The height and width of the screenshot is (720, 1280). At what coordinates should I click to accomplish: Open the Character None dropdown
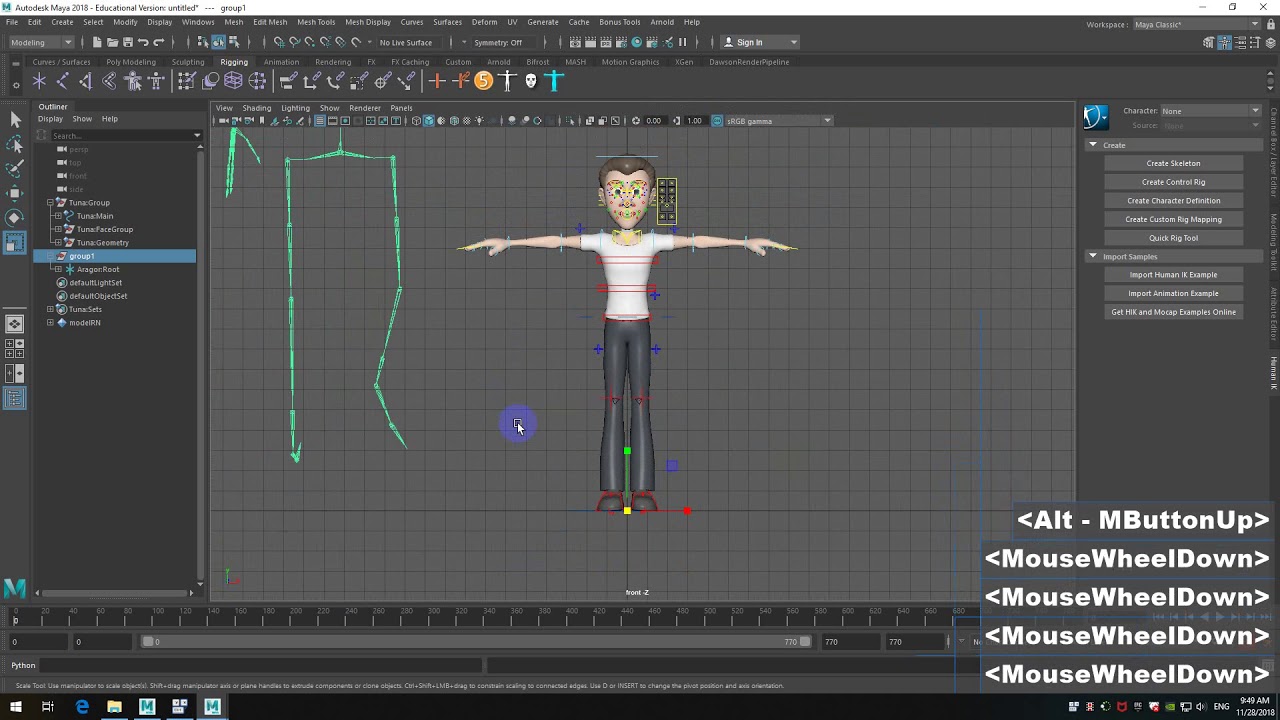click(1211, 111)
